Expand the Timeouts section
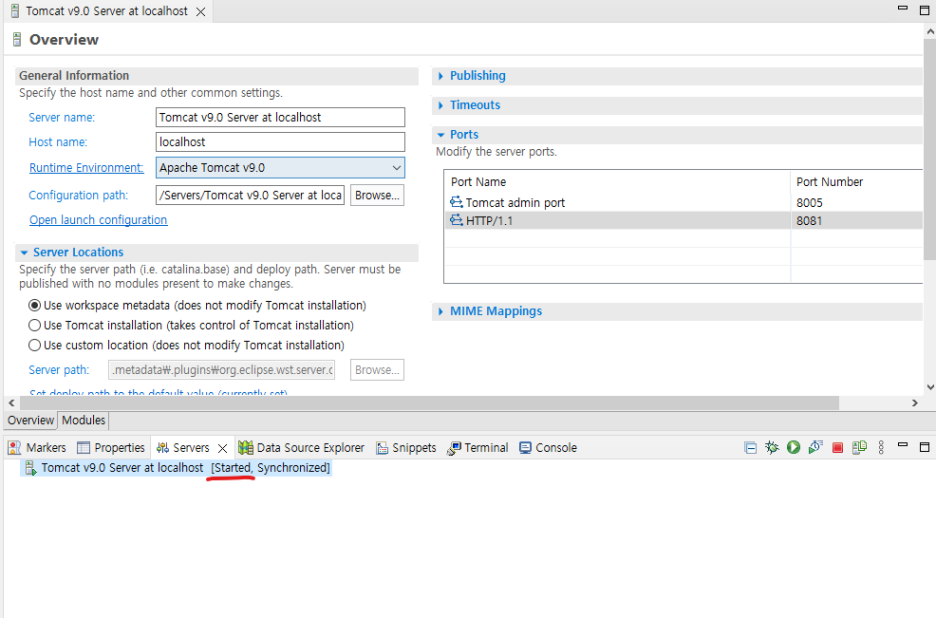The width and height of the screenshot is (936, 618). tap(441, 105)
